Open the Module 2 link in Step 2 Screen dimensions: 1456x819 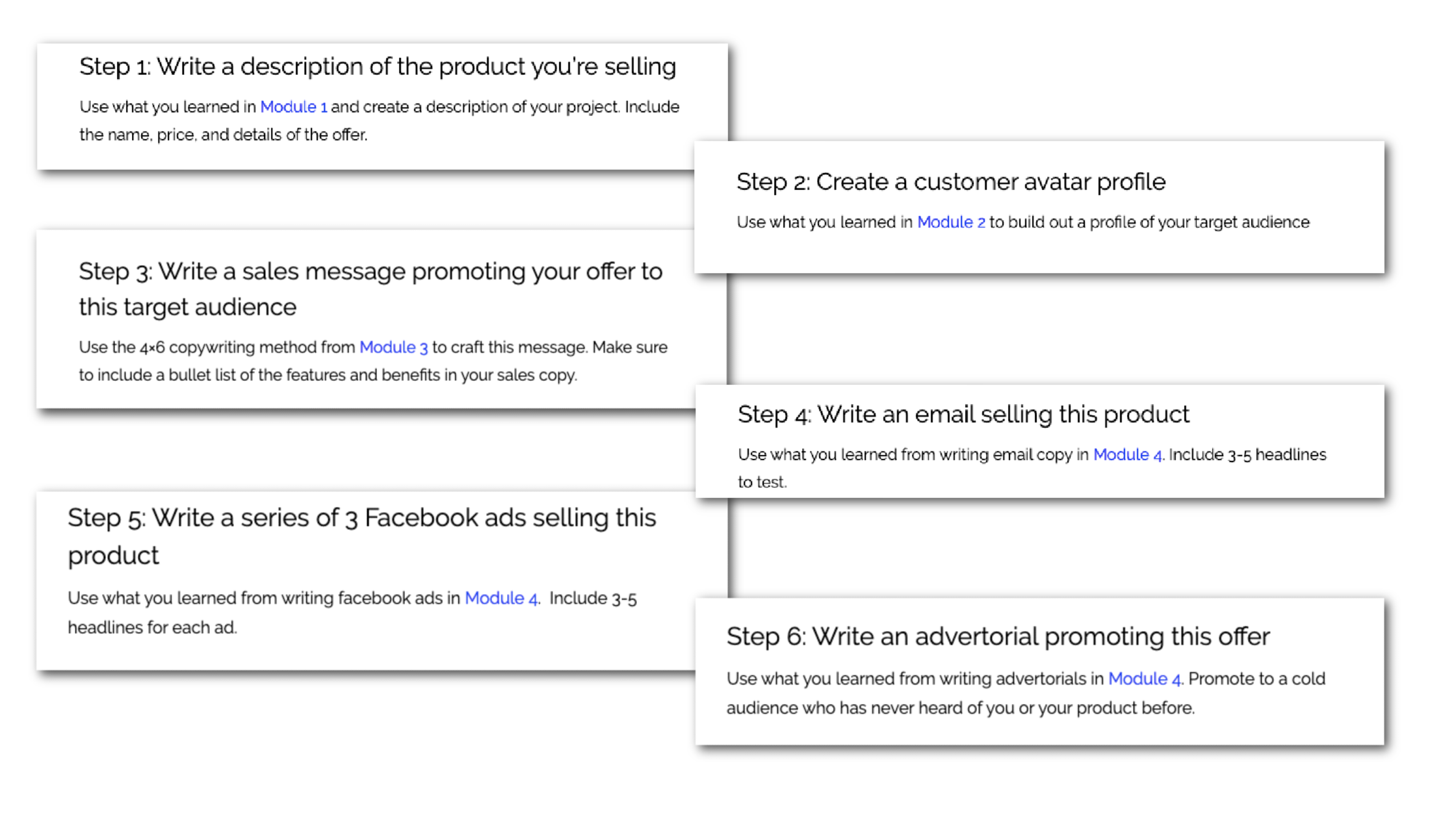point(951,222)
